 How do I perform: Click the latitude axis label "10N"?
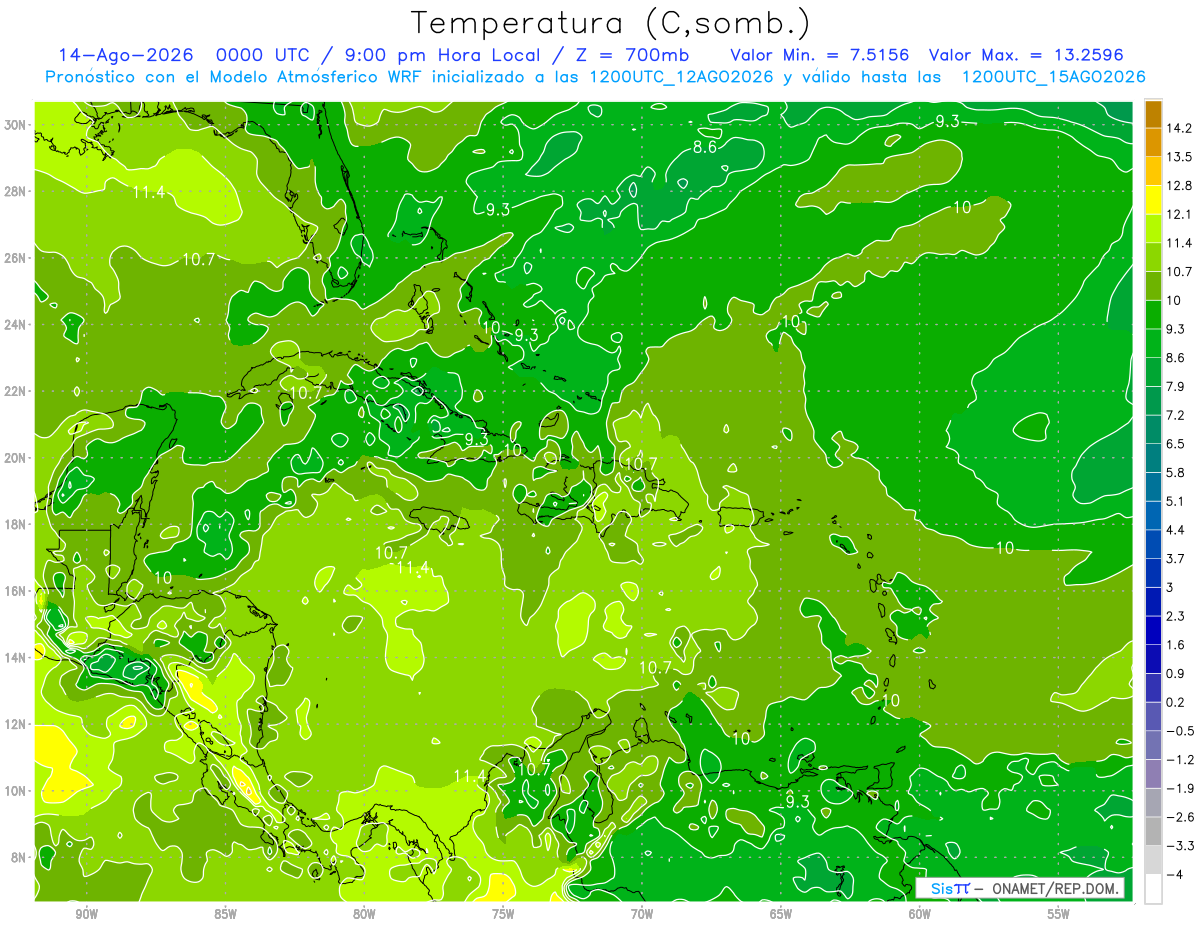(14, 791)
